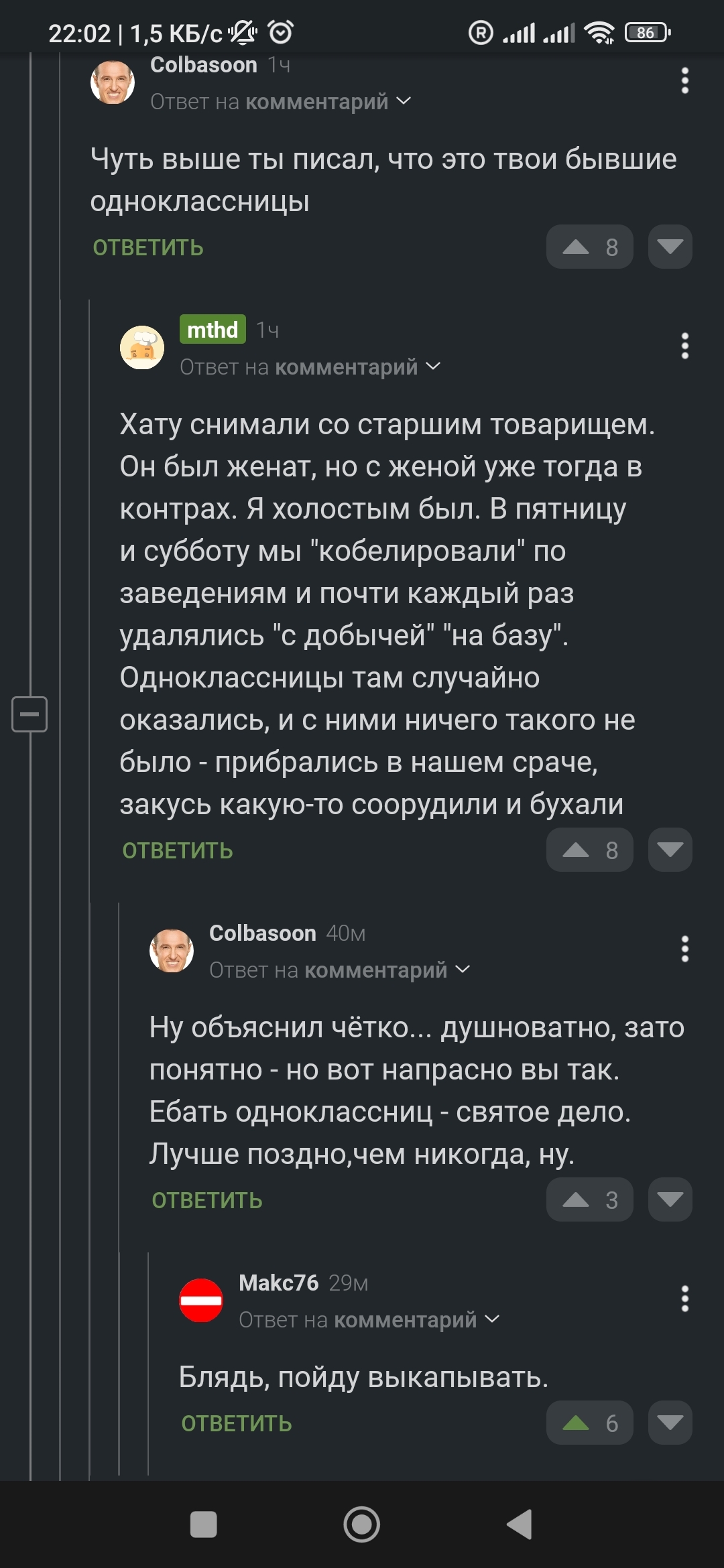Screen dimensions: 724x1568
Task: Open Makc76 username profile link
Action: 278,1283
